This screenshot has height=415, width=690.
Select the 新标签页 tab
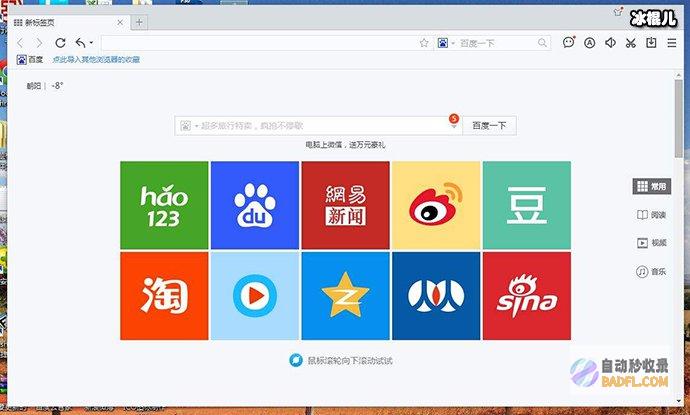(x=70, y=22)
